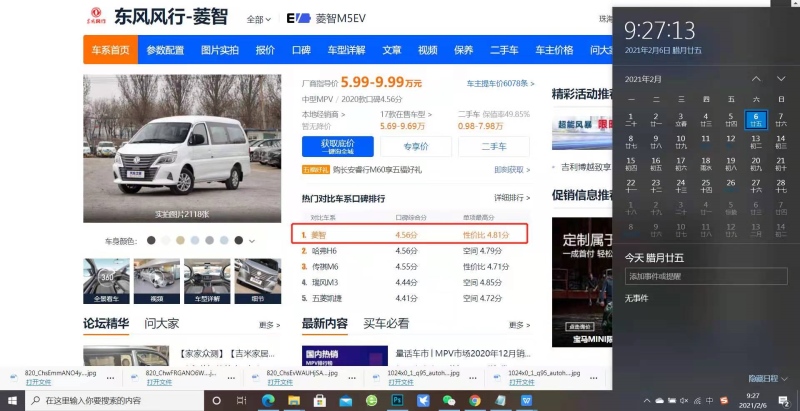Open options for 820_ChsEvWAUHjSA download
Viewport: 800px width, 411px height.
352,378
